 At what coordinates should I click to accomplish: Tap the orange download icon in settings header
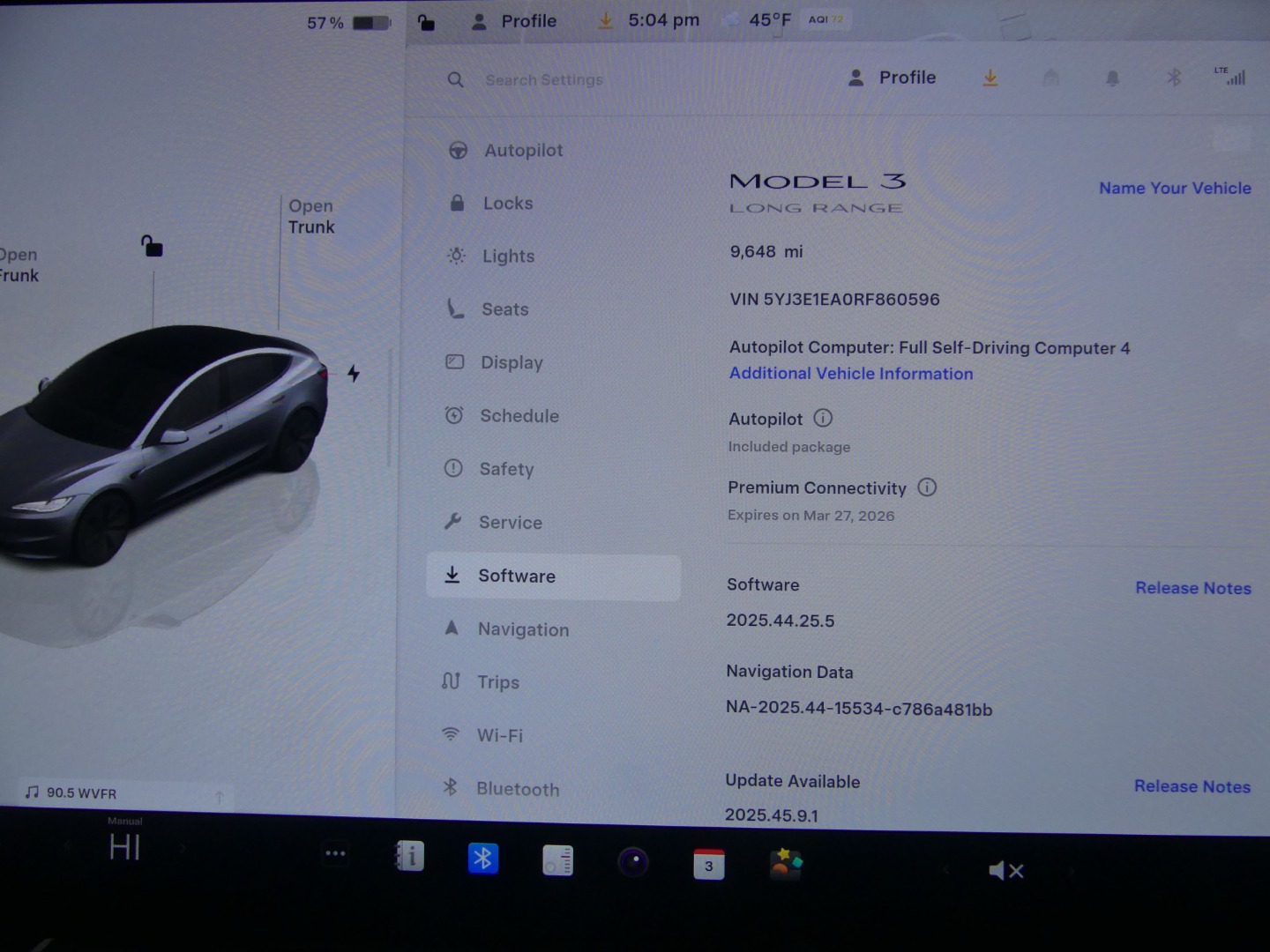tap(990, 78)
